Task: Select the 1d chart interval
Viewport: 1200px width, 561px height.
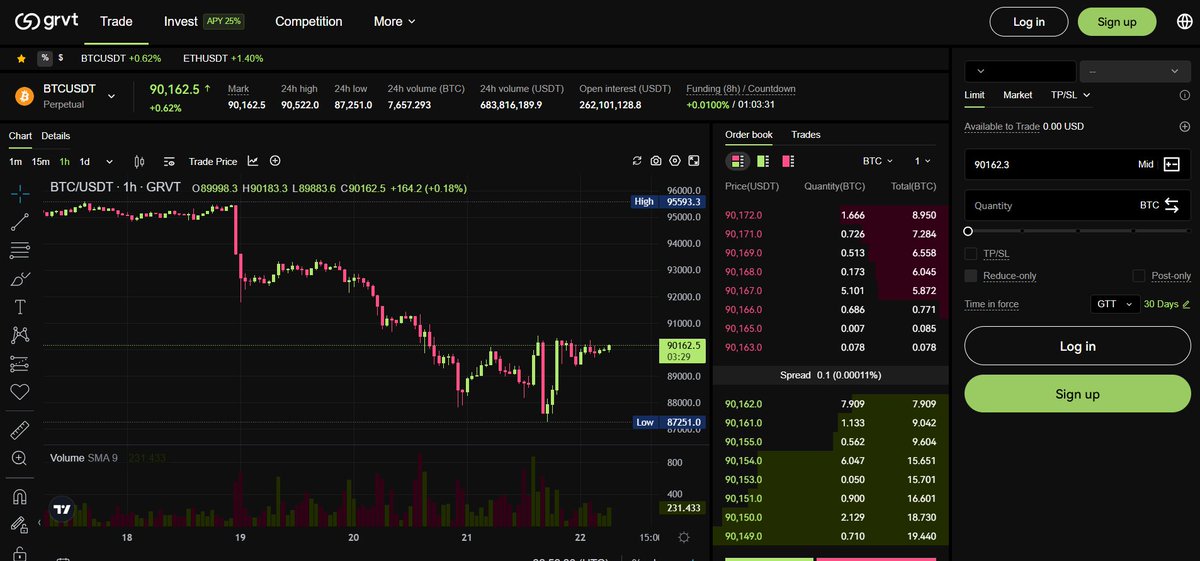Action: 85,161
